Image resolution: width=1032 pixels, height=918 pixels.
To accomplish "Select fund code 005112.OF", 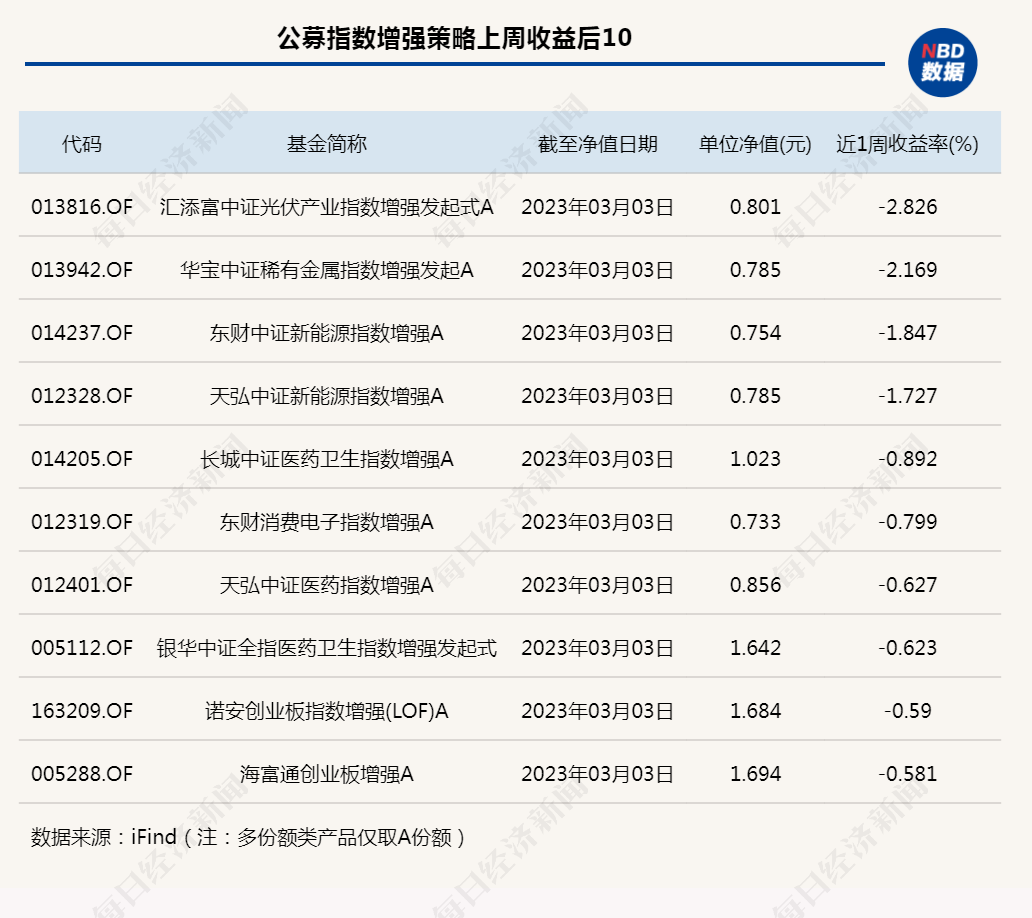I will [82, 648].
